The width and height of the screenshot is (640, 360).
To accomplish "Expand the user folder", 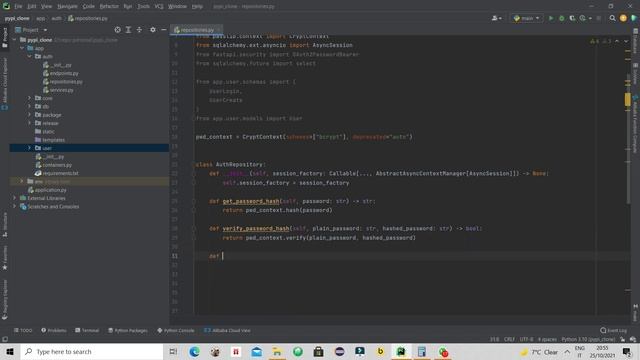I will (29, 148).
